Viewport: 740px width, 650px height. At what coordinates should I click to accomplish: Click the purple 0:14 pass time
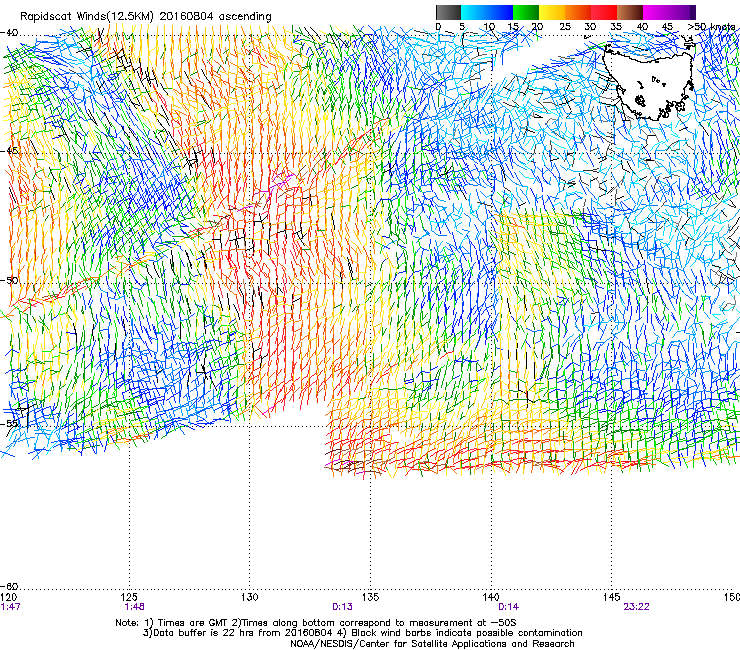point(509,607)
